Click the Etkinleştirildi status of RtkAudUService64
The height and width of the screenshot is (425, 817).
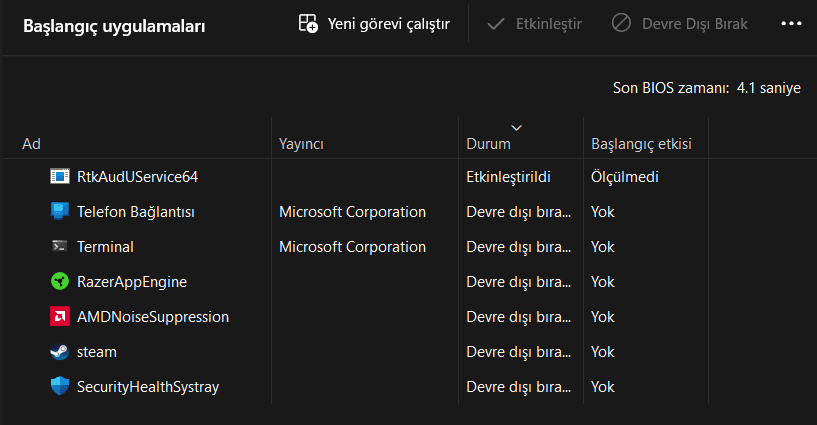click(x=508, y=177)
